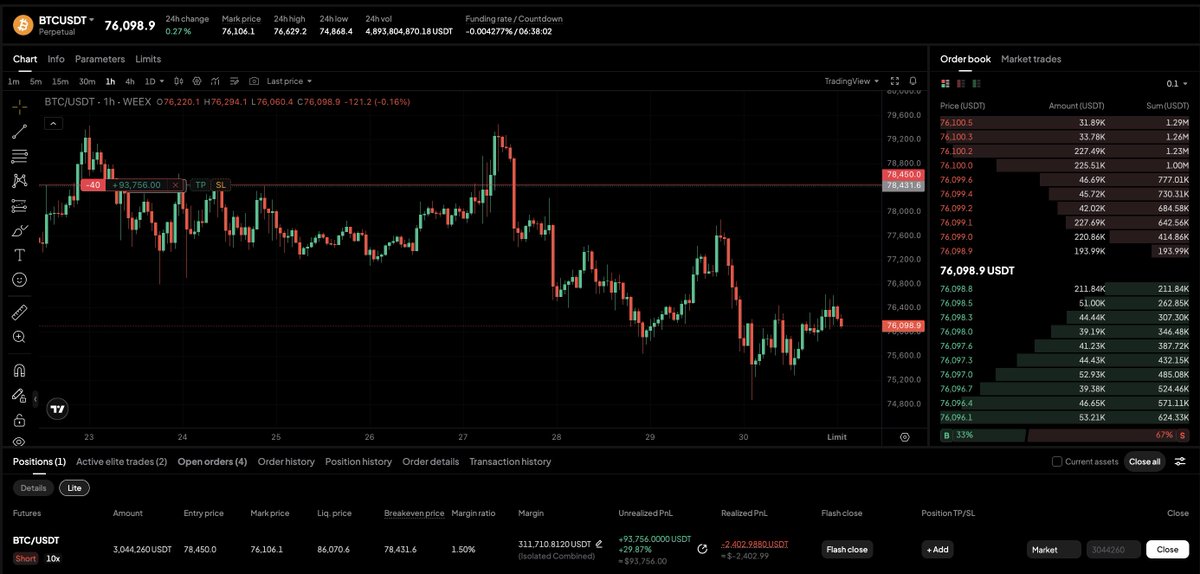Screen dimensions: 1200x574
Task: Click the close quantity input field
Action: 1113,549
